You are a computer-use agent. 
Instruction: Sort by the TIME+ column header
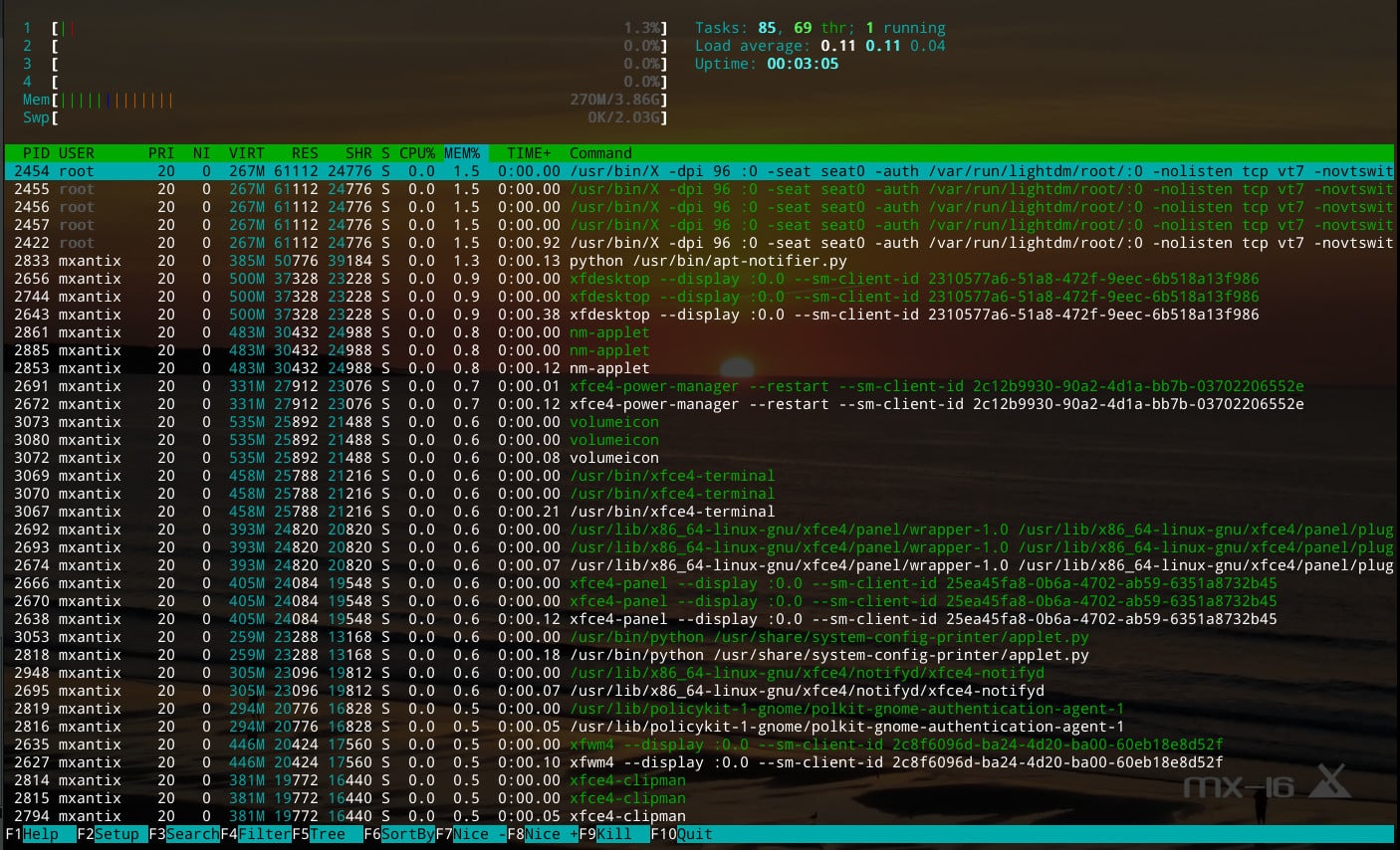point(529,153)
